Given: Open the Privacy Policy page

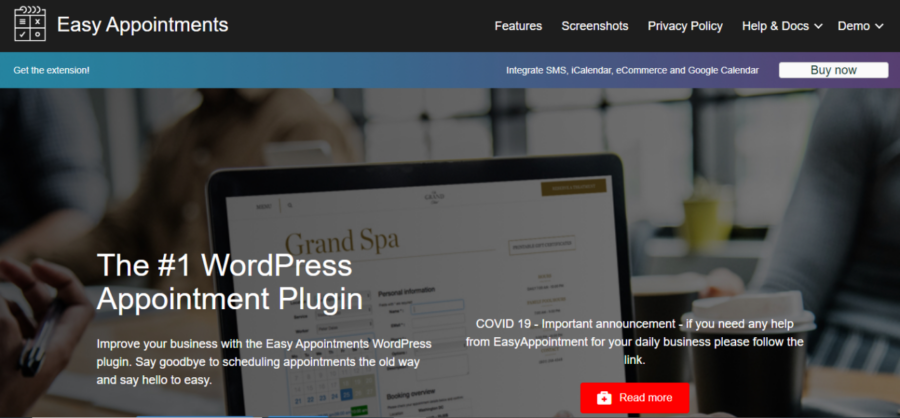Looking at the screenshot, I should (x=685, y=26).
